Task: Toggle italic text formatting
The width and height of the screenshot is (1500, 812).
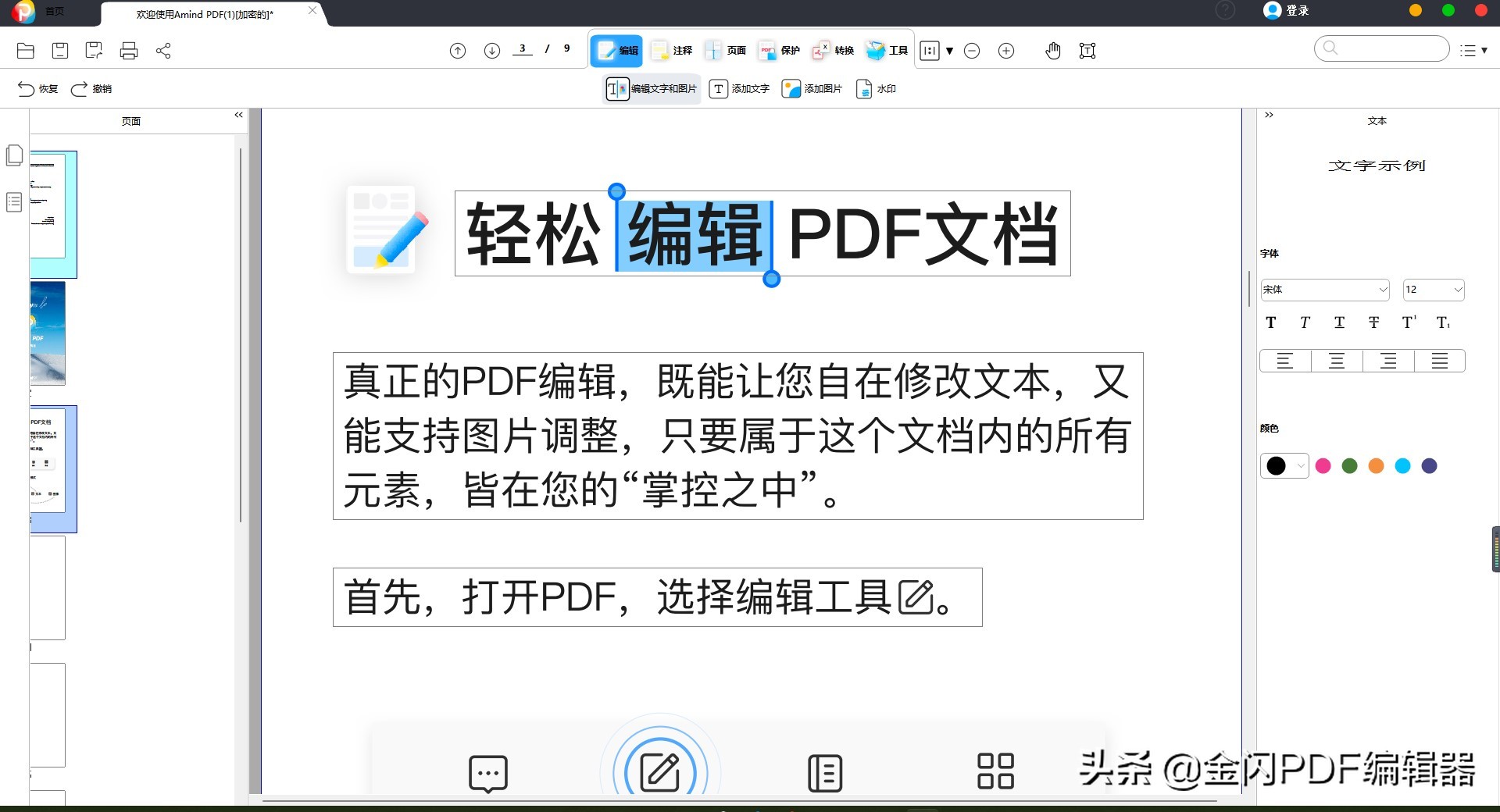Action: [x=1305, y=322]
